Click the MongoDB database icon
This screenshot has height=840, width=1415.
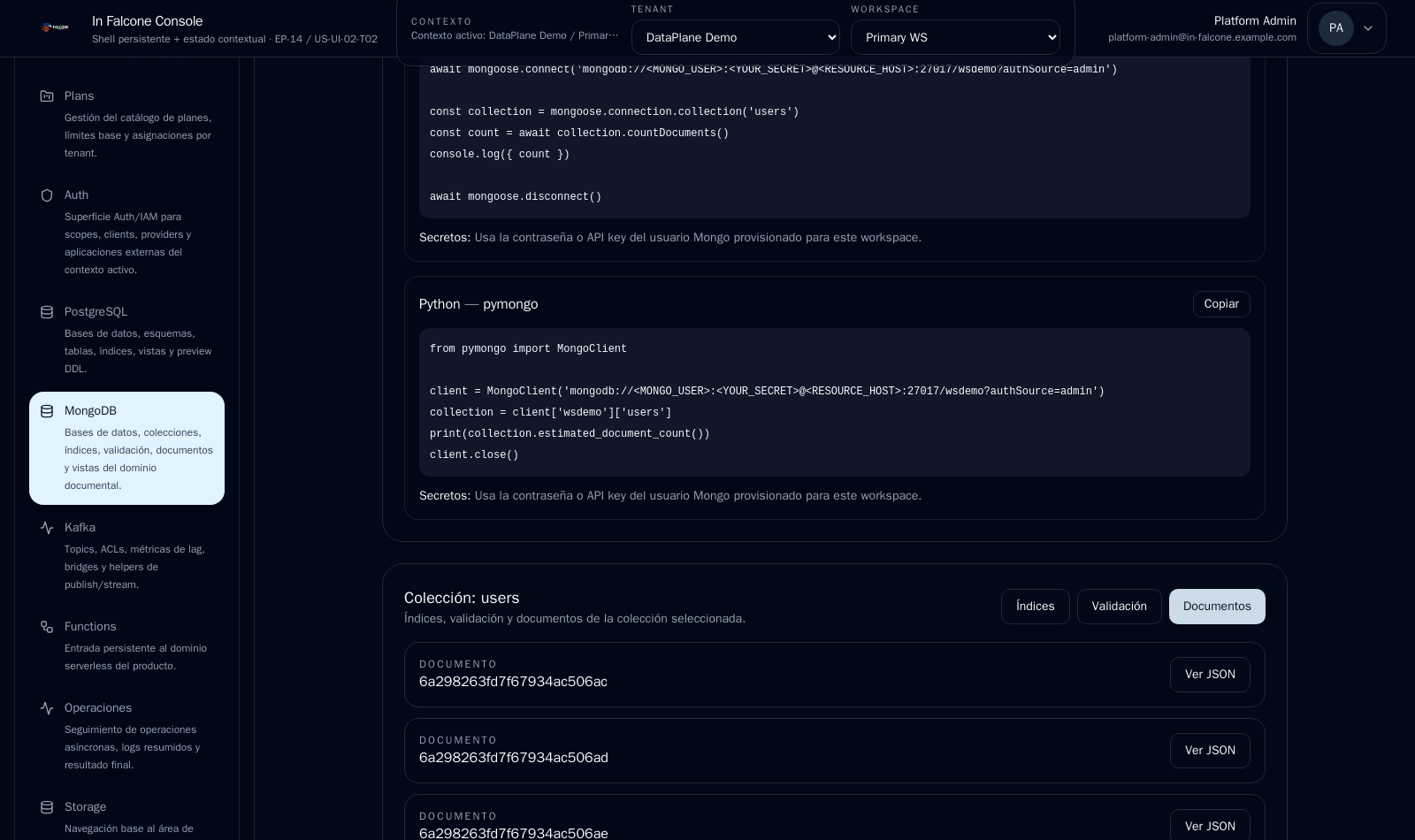pos(47,410)
